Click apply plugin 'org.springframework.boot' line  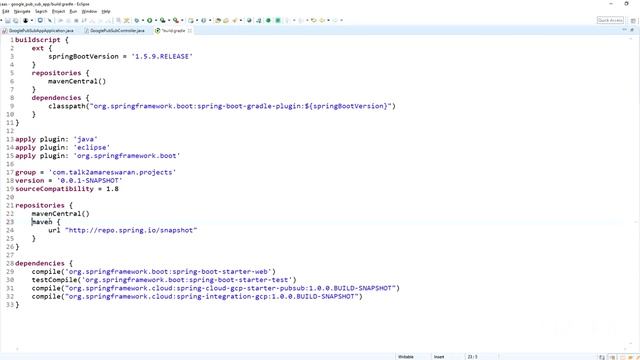(98, 156)
